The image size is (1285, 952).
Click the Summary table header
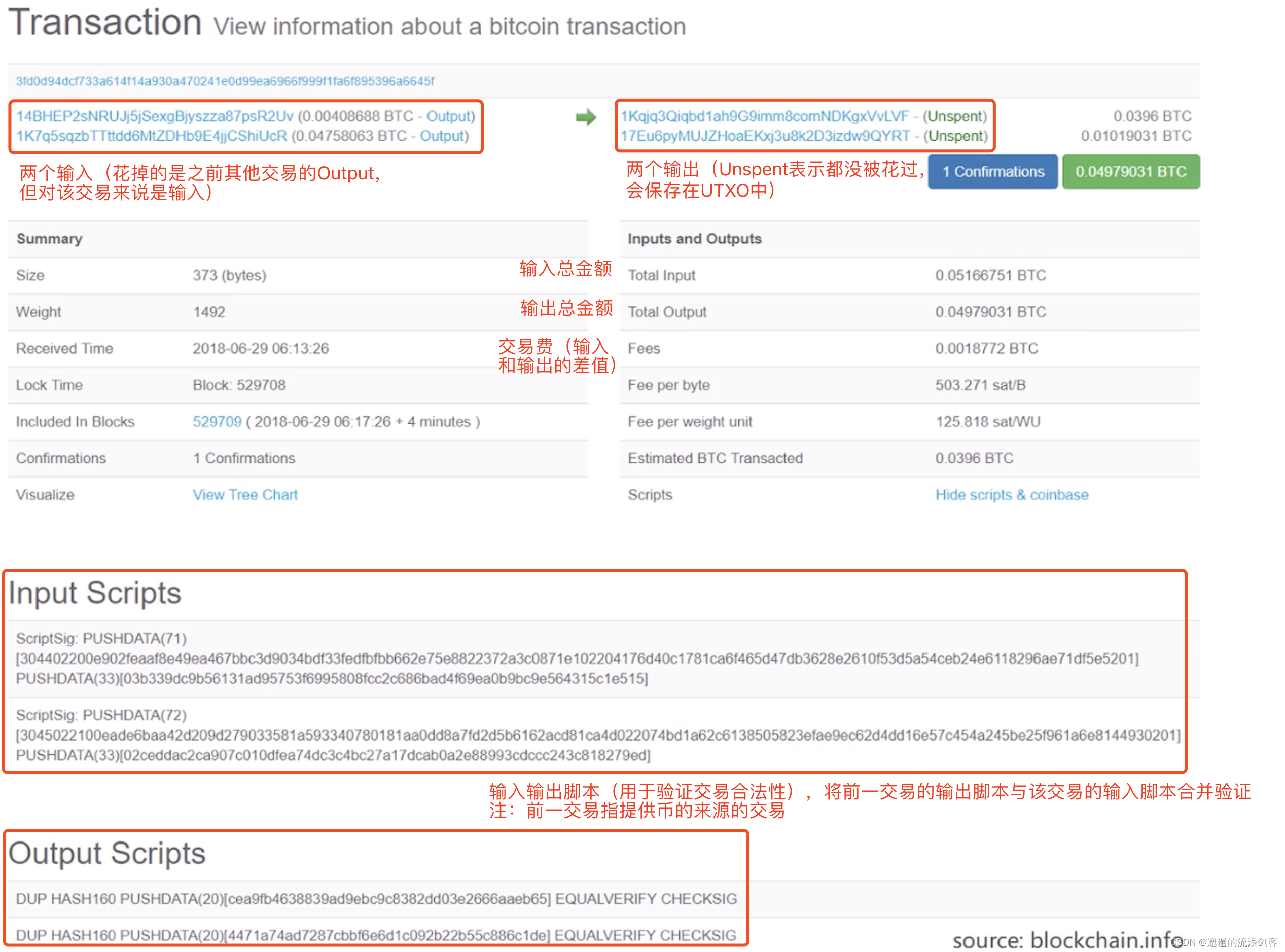(50, 239)
